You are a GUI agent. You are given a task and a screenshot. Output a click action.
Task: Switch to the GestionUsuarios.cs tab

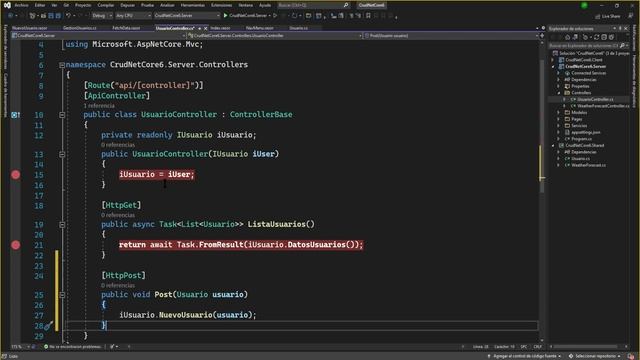pyautogui.click(x=80, y=28)
